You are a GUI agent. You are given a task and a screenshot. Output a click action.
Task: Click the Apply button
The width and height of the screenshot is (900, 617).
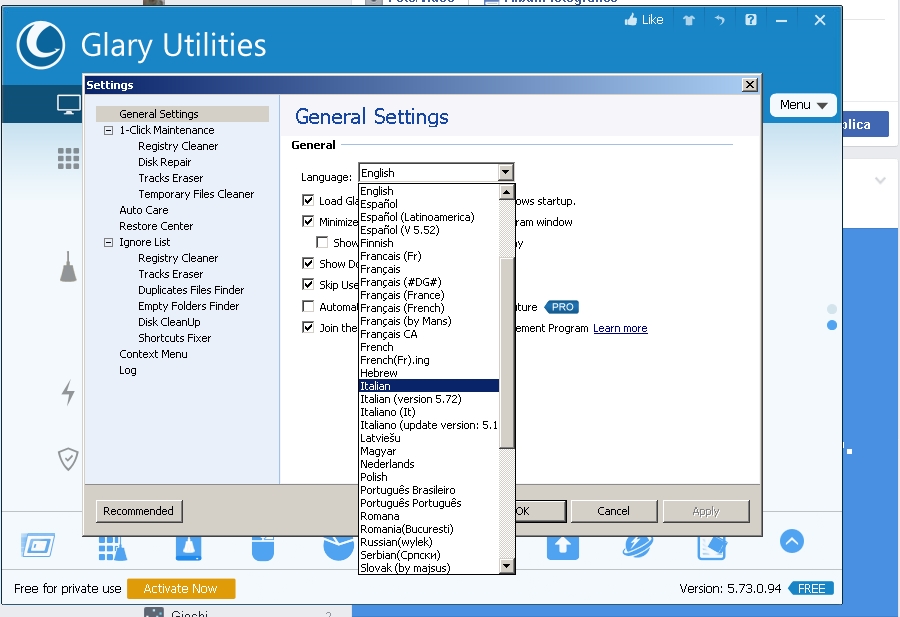coord(706,511)
